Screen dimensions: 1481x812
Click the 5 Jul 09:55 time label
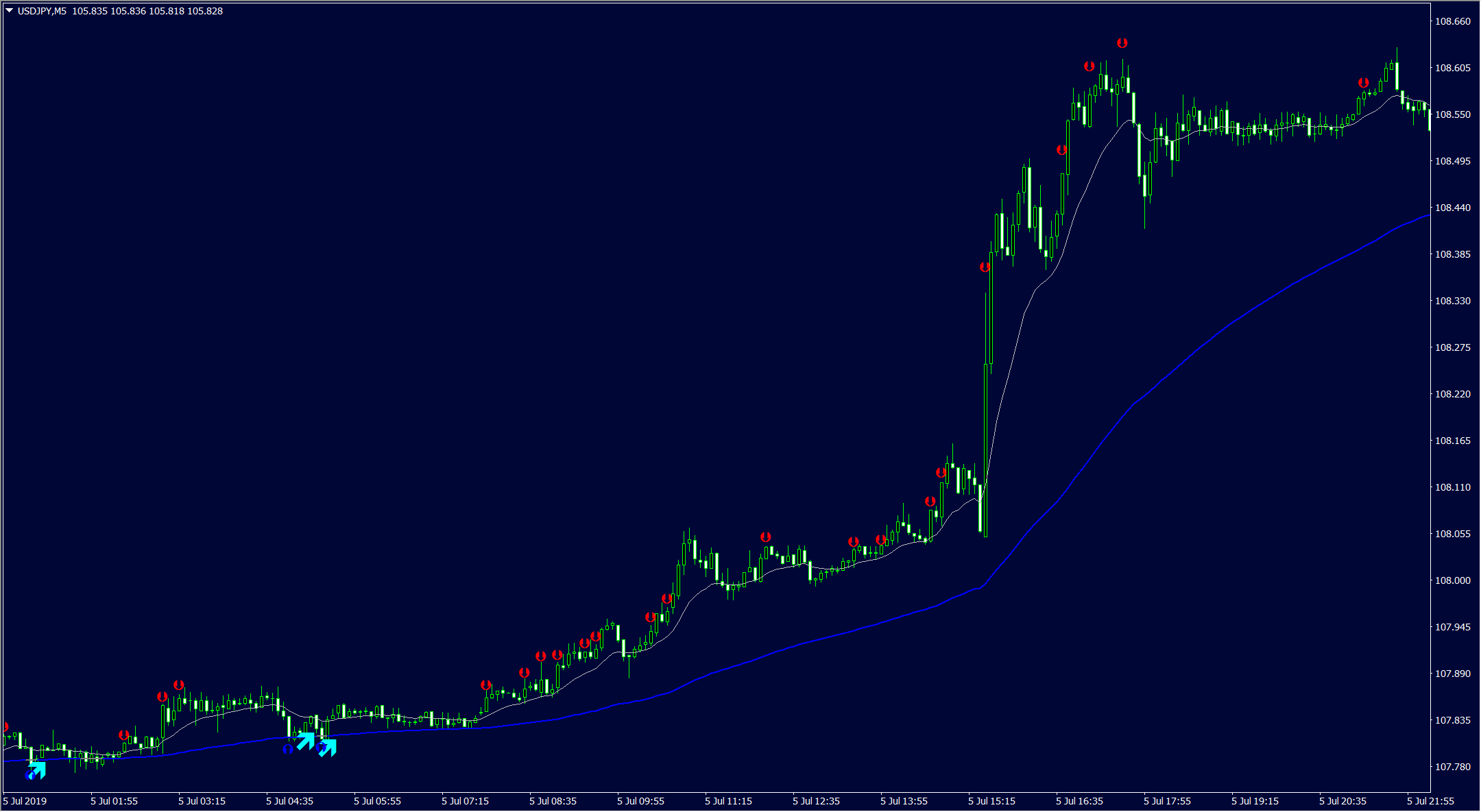click(641, 801)
